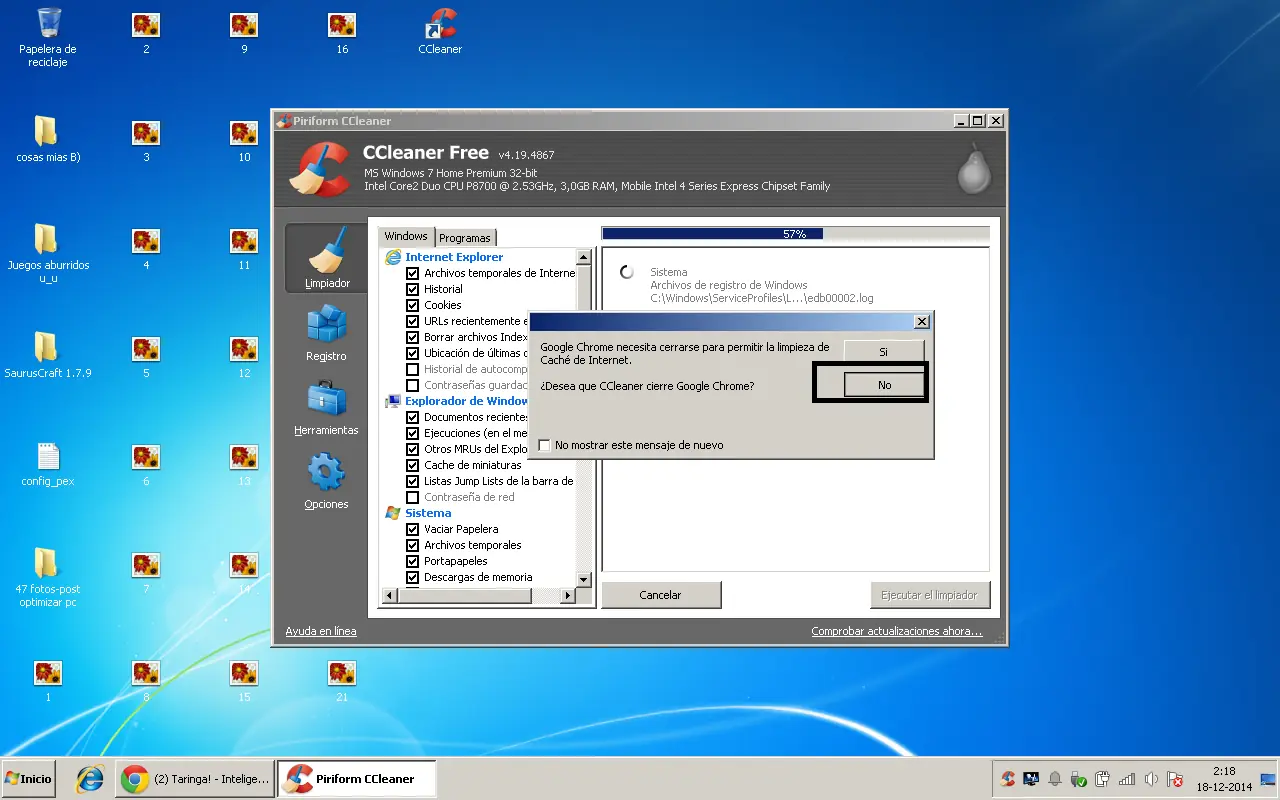The width and height of the screenshot is (1280, 800).
Task: Select the desktop image file named 16
Action: coord(342,24)
